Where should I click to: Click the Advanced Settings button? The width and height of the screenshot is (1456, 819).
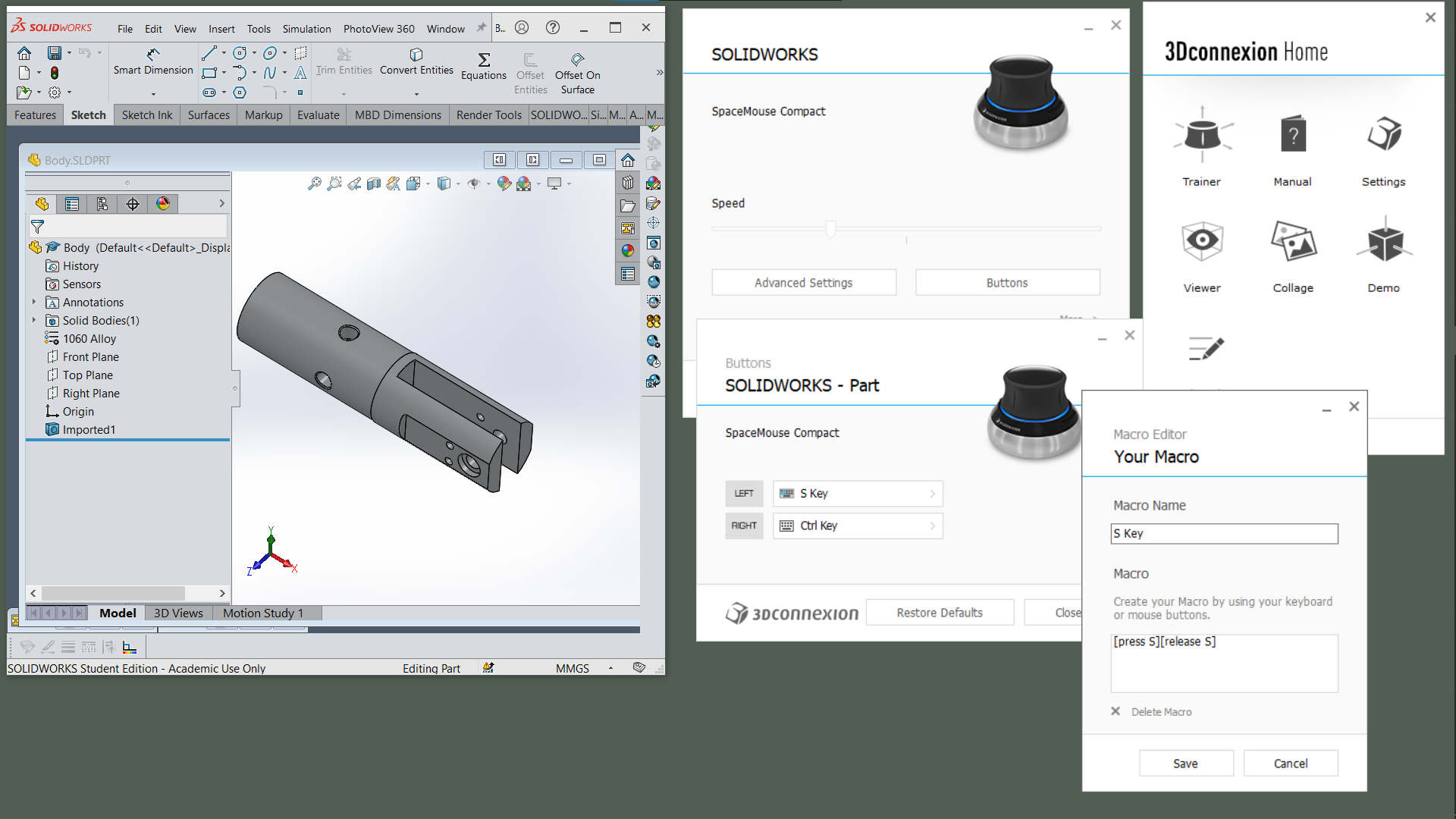(804, 282)
